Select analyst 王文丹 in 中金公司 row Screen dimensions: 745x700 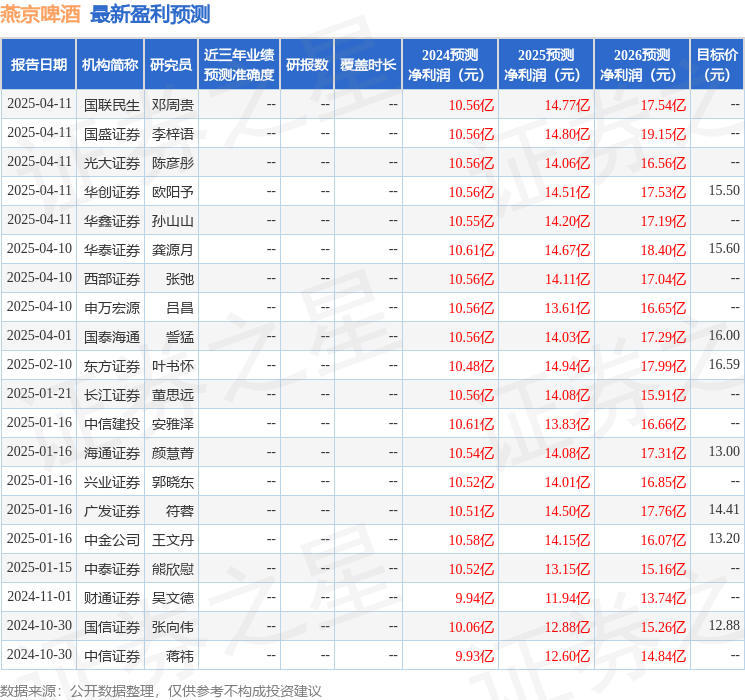tap(172, 540)
